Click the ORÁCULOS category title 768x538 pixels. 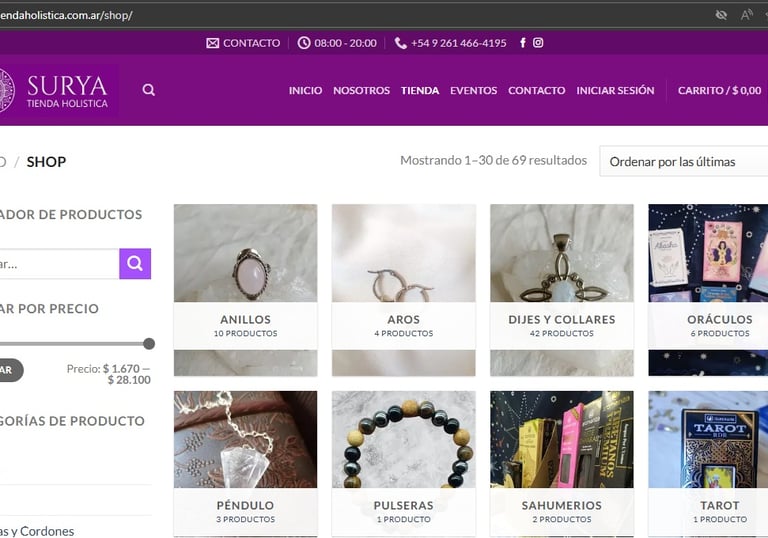[x=720, y=319]
